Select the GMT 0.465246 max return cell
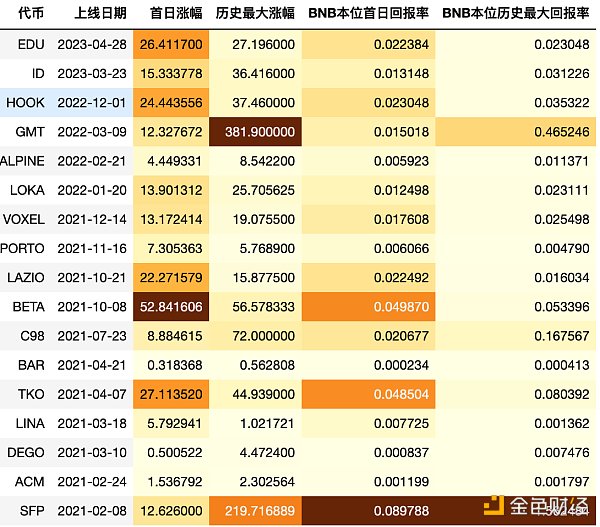Image resolution: width=600 pixels, height=527 pixels. pos(517,131)
